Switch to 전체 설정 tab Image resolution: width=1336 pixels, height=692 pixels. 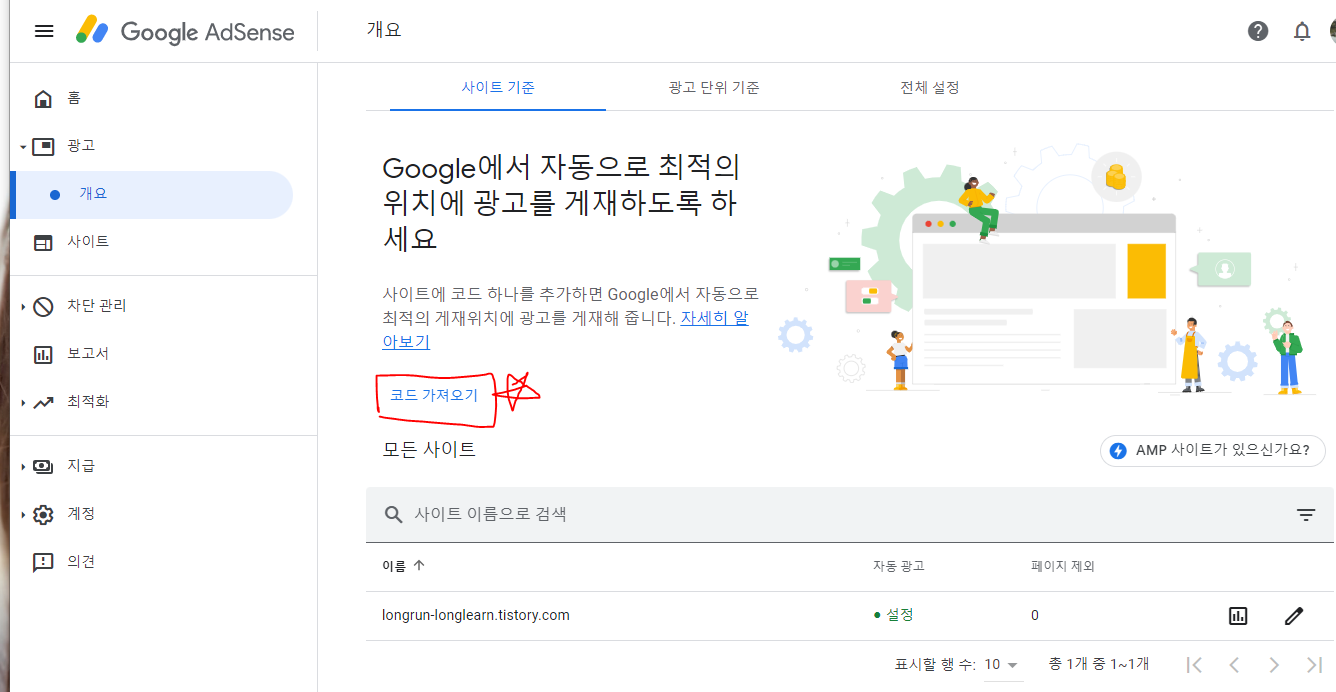click(930, 87)
